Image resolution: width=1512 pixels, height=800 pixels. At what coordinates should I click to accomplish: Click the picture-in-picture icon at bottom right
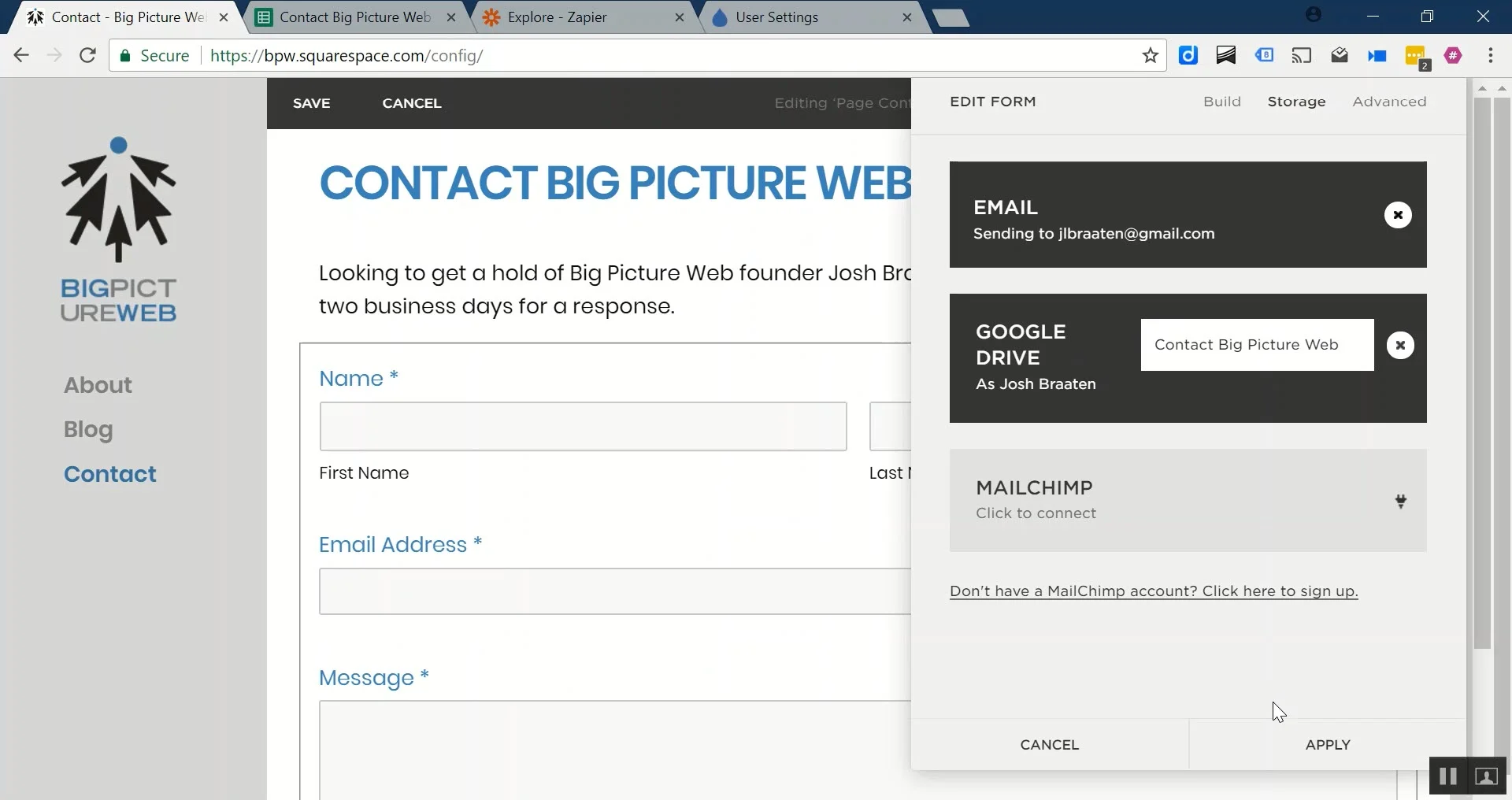click(1486, 776)
